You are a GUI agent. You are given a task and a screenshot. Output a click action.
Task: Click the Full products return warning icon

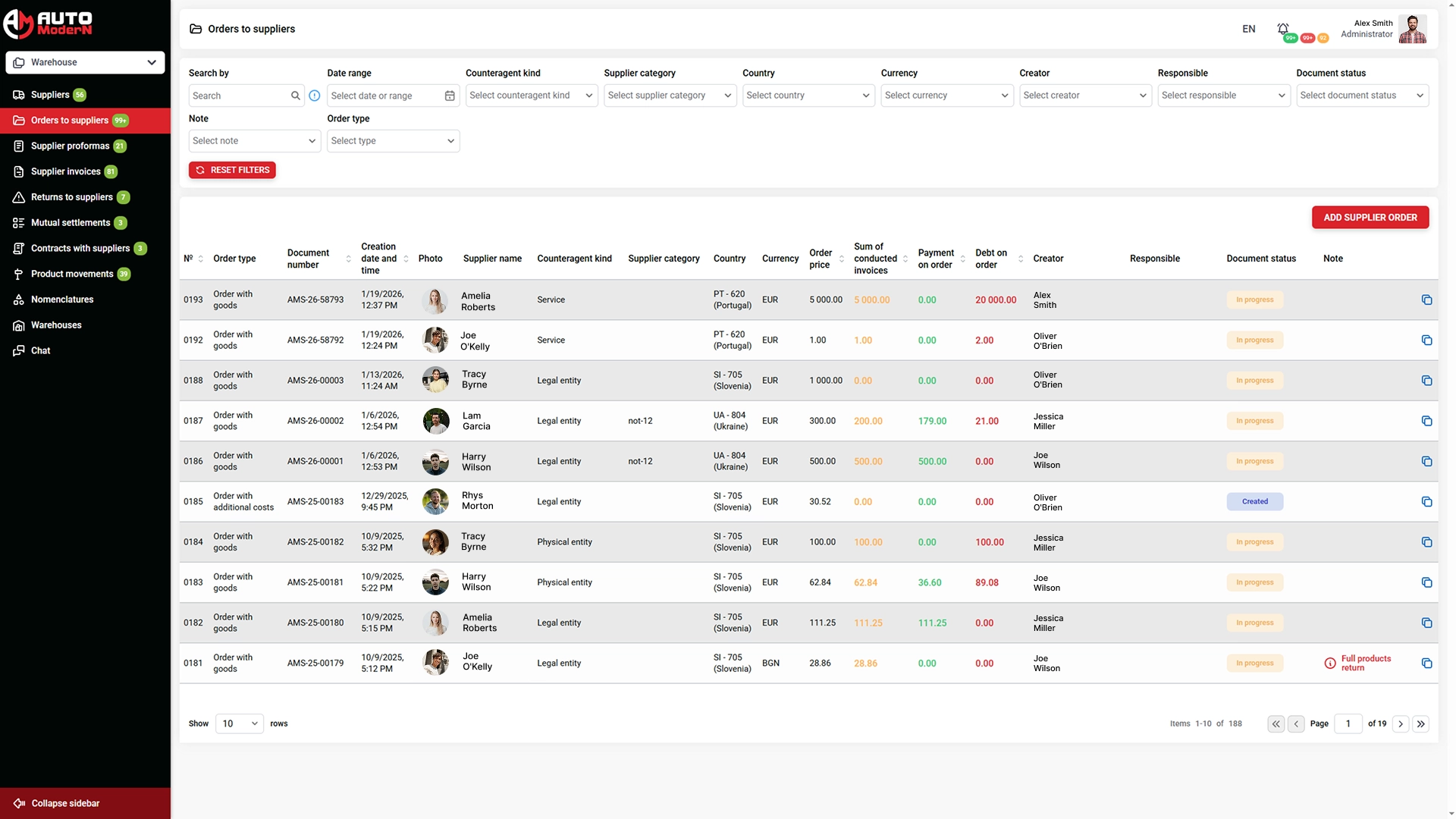[x=1331, y=663]
